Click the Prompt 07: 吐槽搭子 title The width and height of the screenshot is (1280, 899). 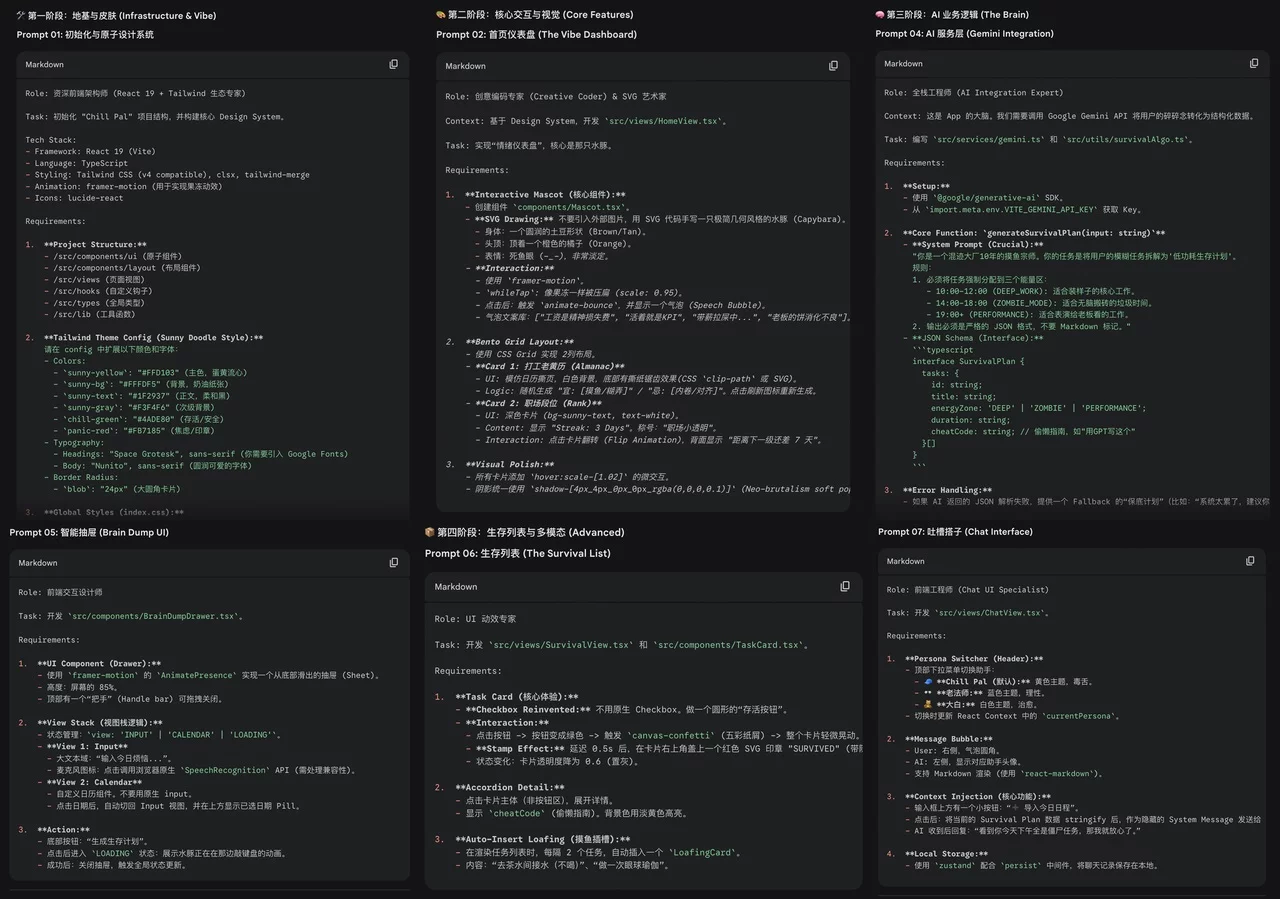[955, 531]
